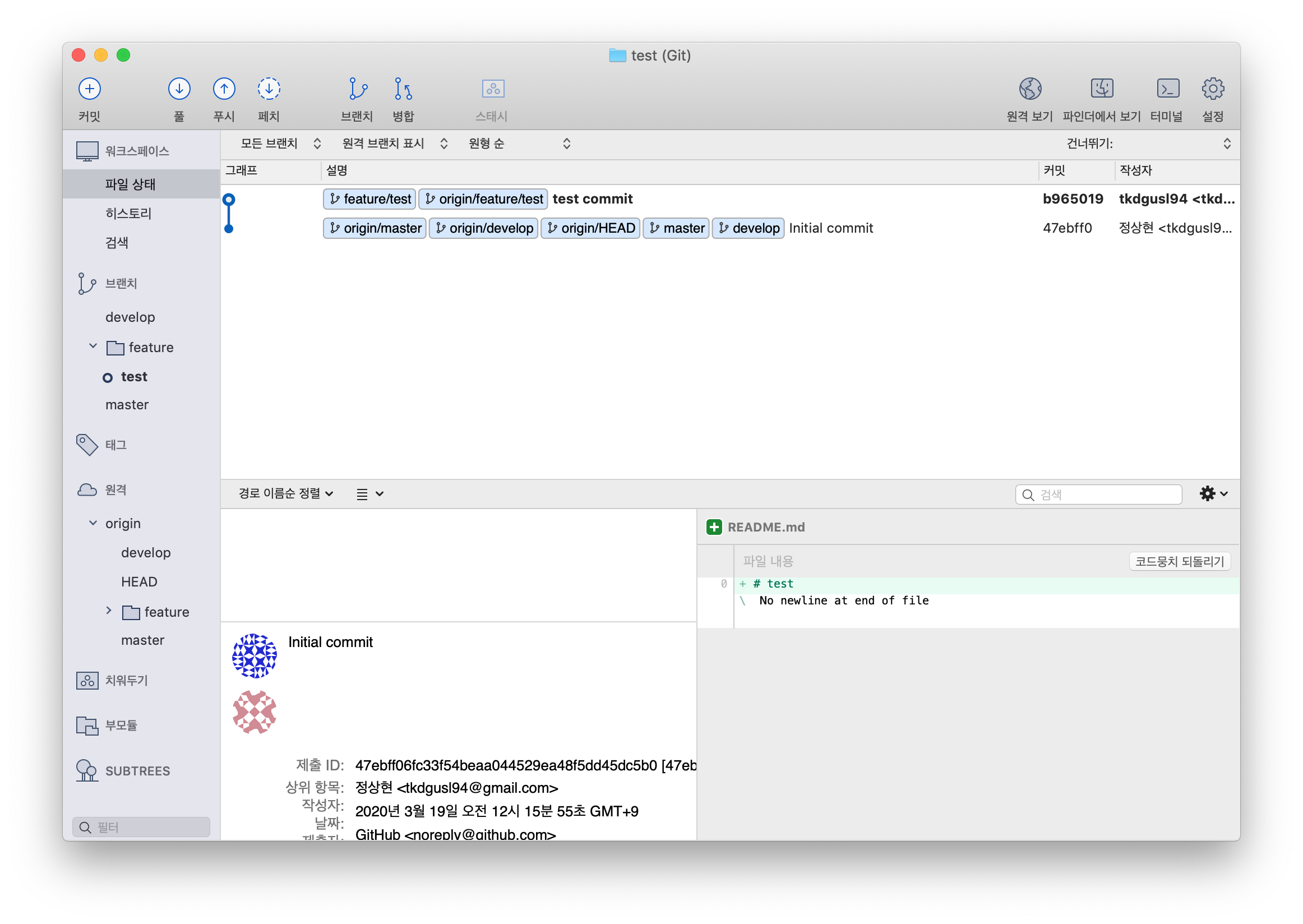Screen dimensions: 1303x924
Task: Collapse the origin remote tree
Action: coord(93,523)
